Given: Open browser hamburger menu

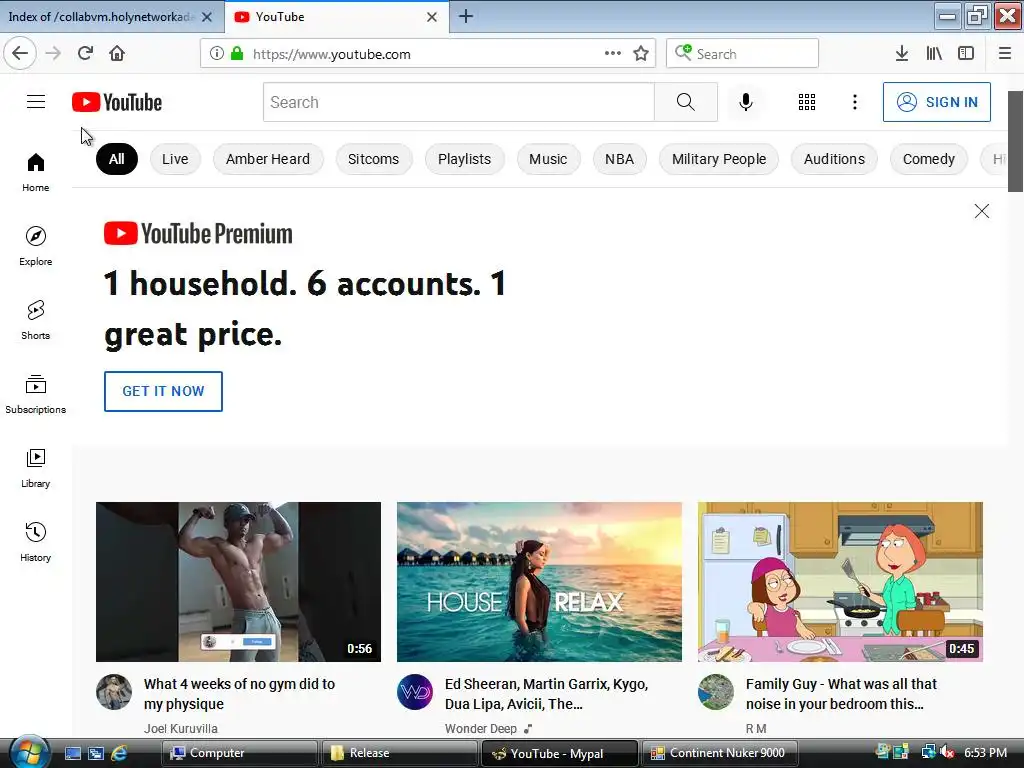Looking at the screenshot, I should tap(1005, 54).
